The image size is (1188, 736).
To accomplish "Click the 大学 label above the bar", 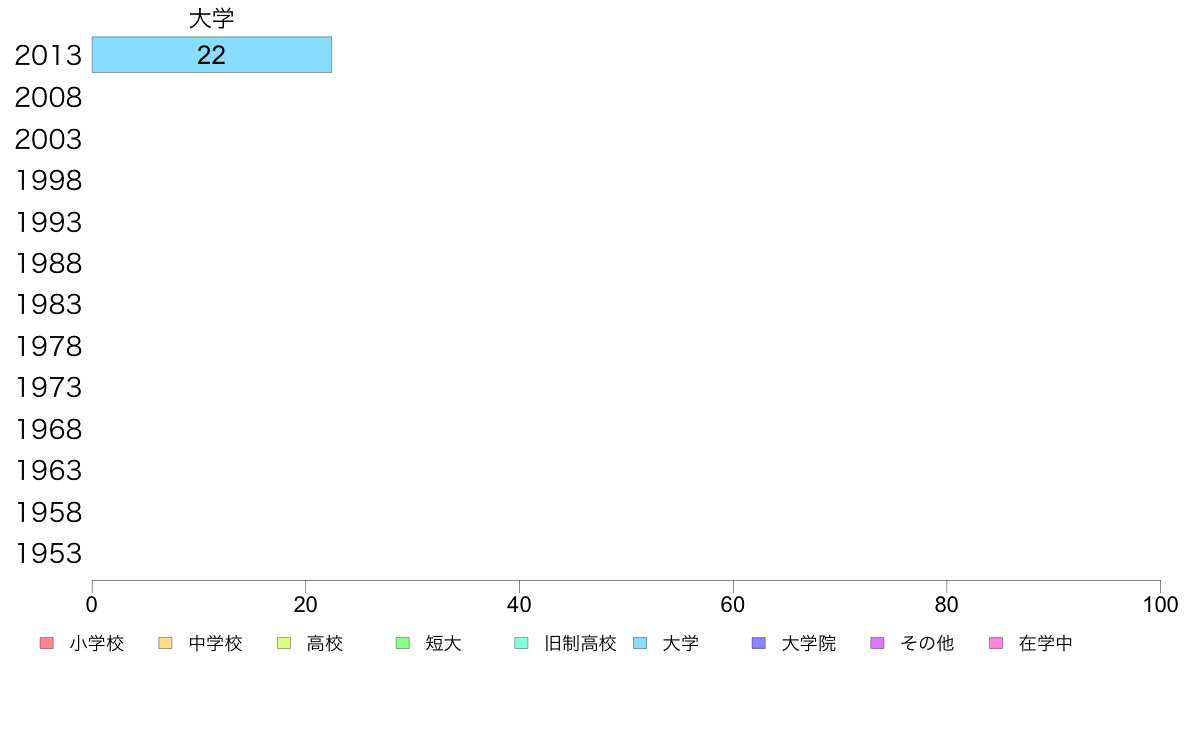I will coord(211,18).
